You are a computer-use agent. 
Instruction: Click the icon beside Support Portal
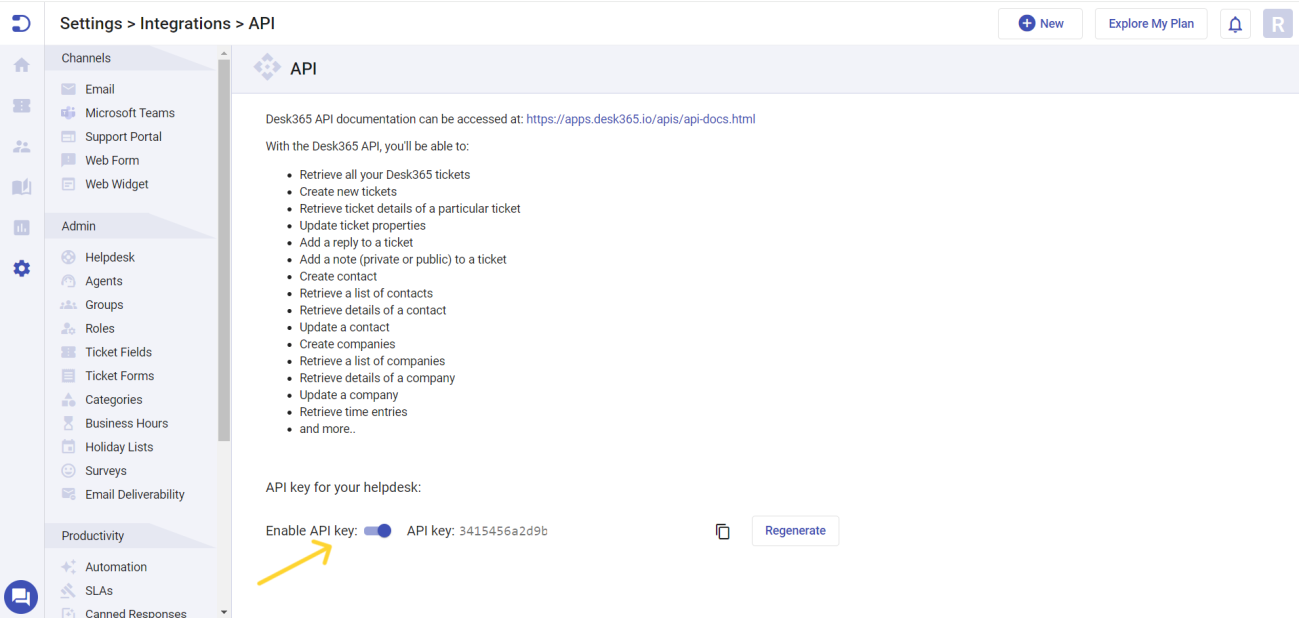pyautogui.click(x=69, y=137)
